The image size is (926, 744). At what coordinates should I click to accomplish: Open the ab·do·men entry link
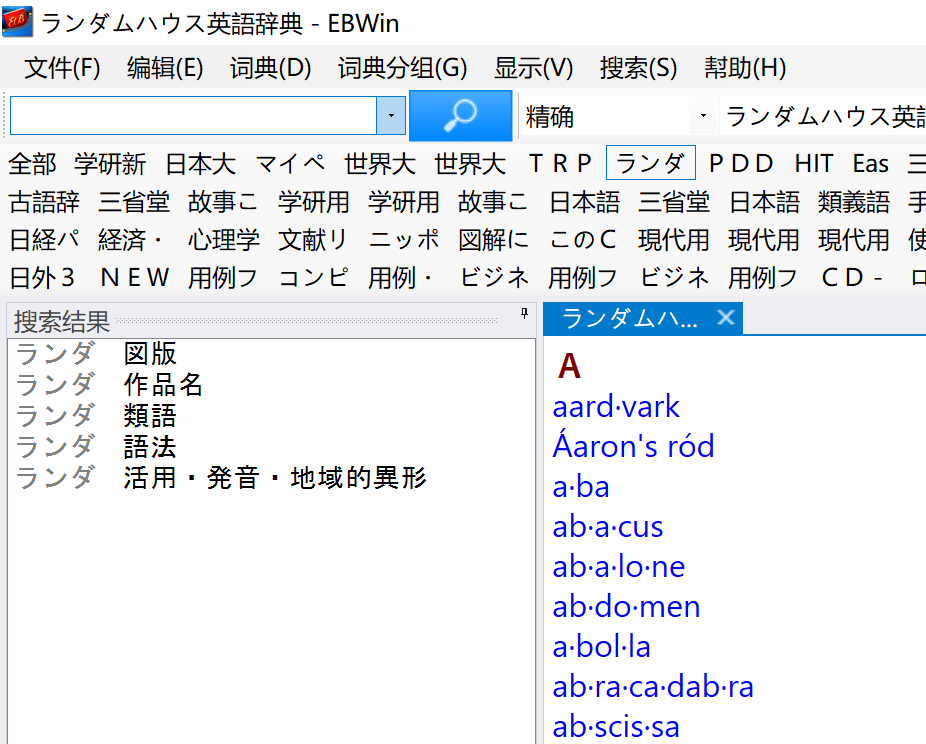pos(626,607)
